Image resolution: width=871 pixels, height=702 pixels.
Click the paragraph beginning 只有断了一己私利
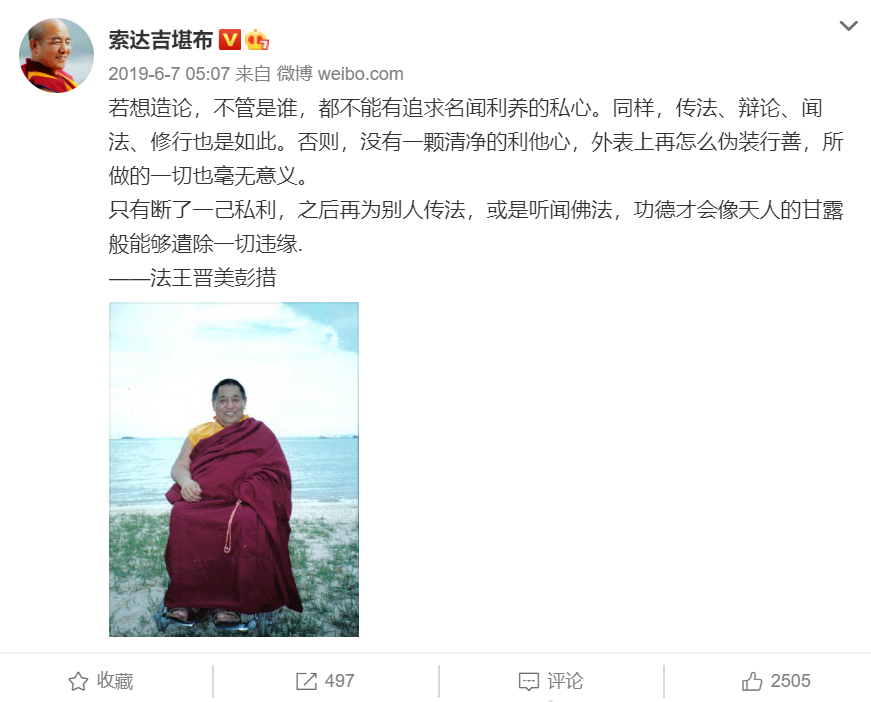pos(476,227)
